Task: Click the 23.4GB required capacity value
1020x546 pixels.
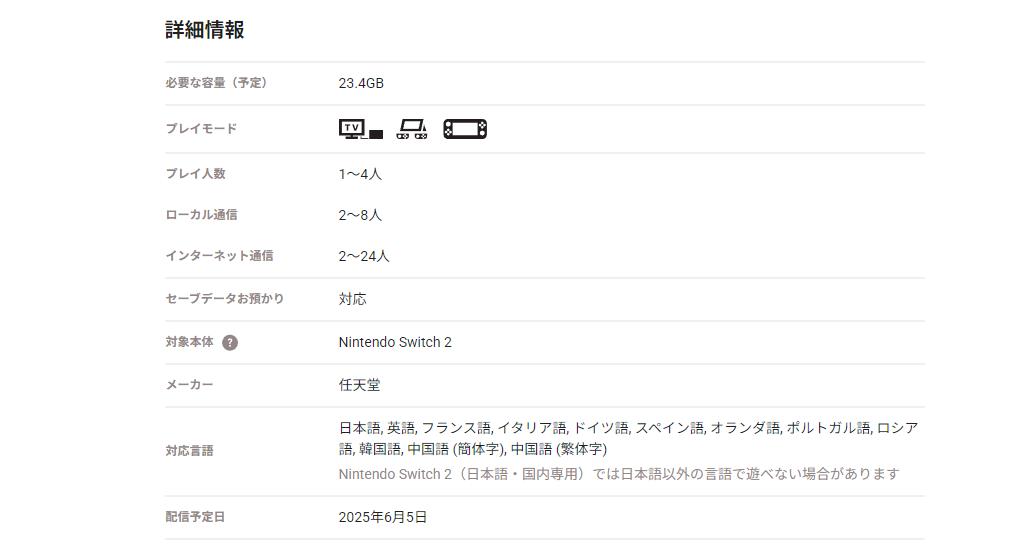Action: point(361,84)
